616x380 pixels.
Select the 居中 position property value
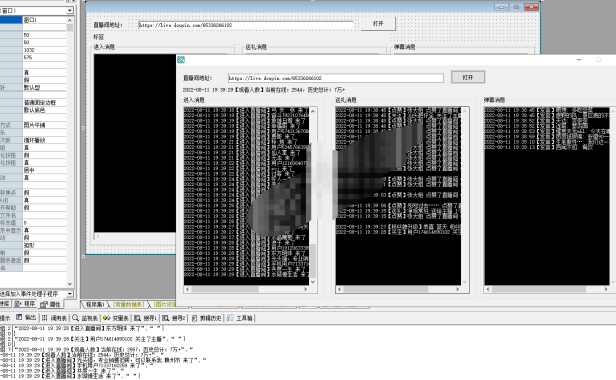[44, 170]
